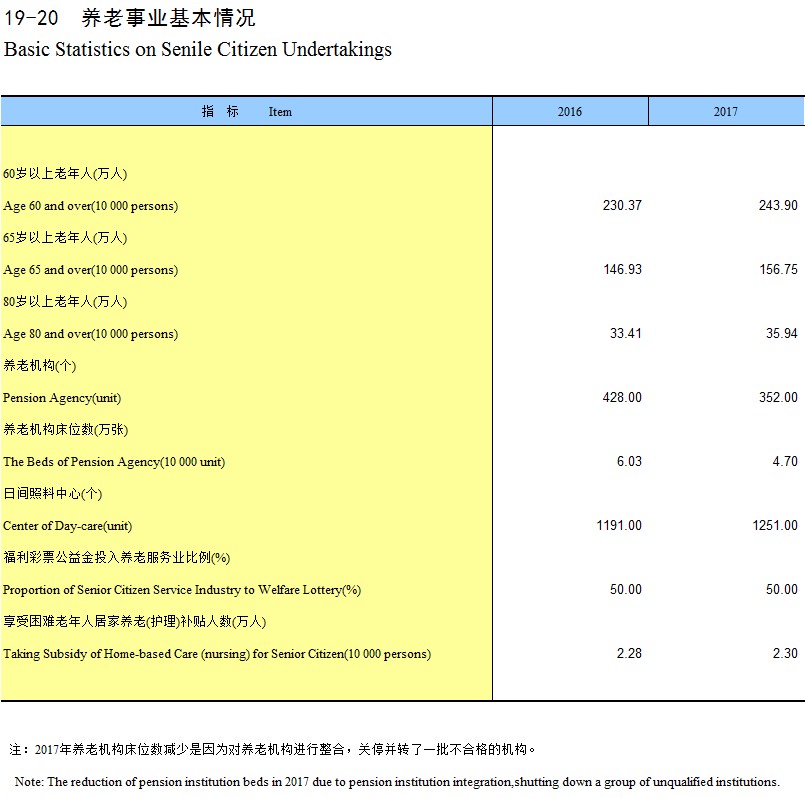Select the 243.90 value in the 2017 column

point(778,206)
